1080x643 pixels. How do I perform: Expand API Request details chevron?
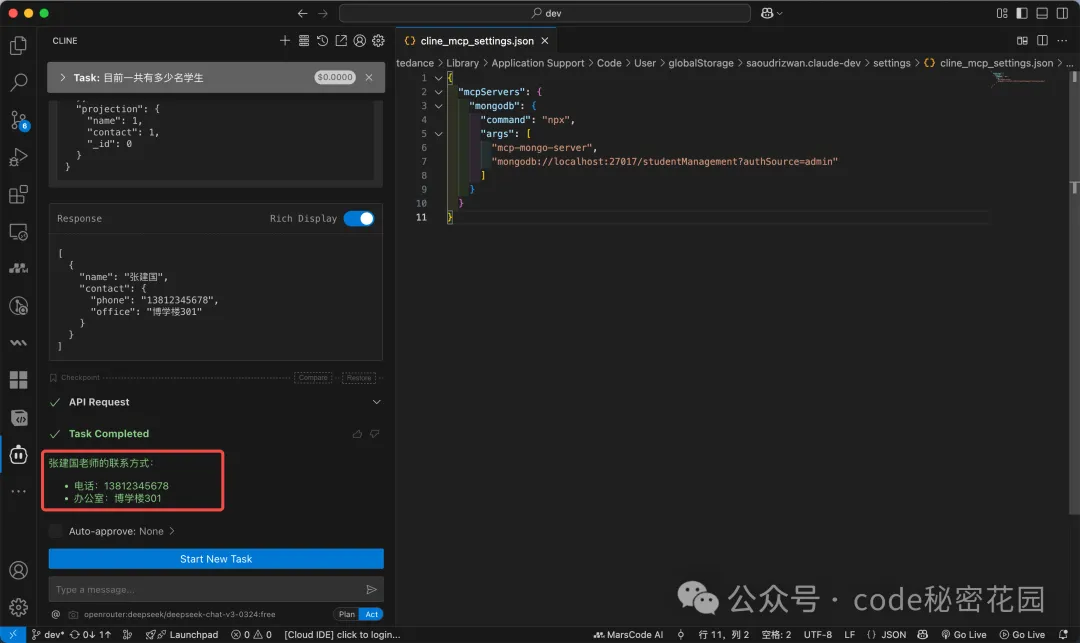point(376,402)
